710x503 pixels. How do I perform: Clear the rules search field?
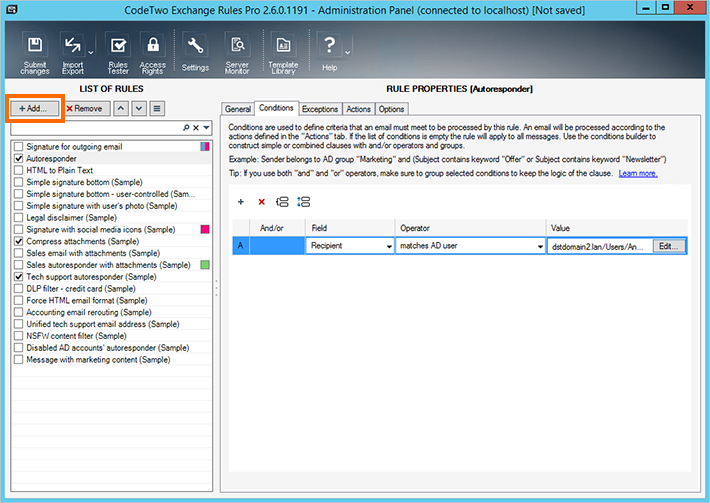pos(196,128)
